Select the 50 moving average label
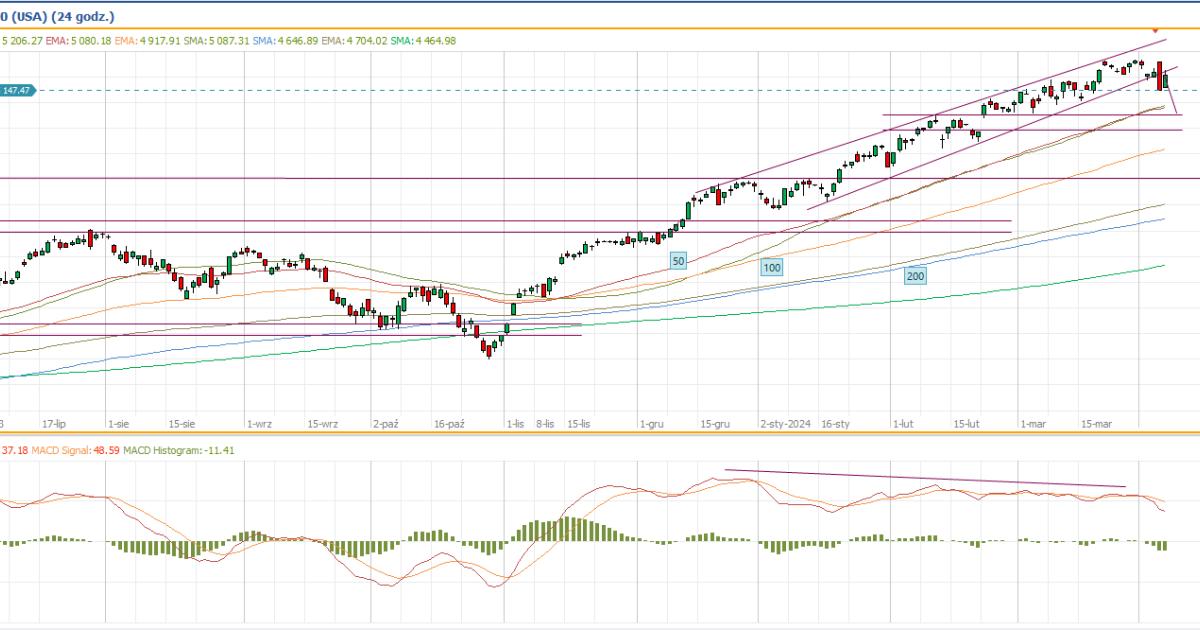Image resolution: width=1200 pixels, height=630 pixels. pyautogui.click(x=678, y=260)
